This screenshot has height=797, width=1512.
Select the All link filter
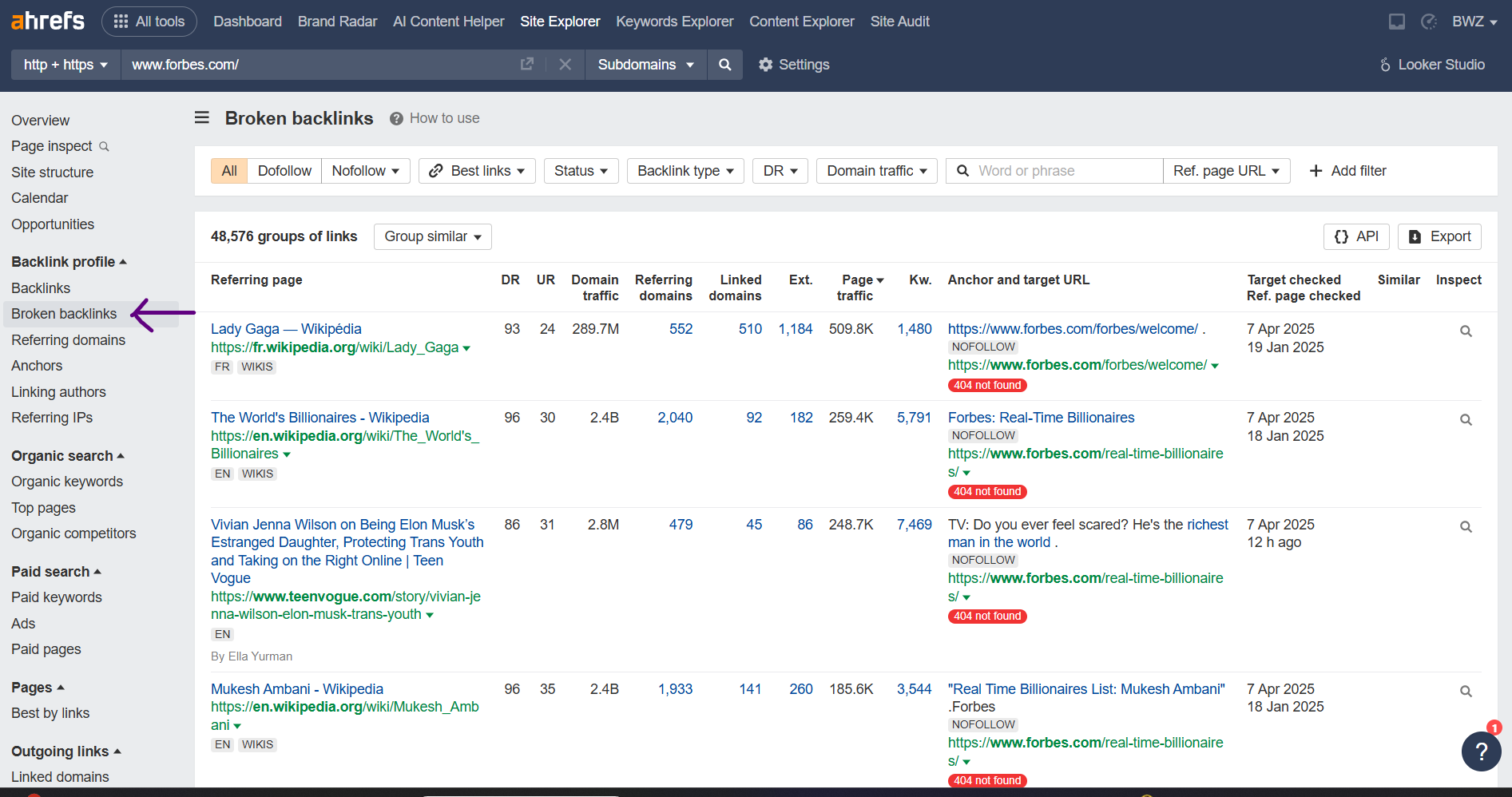(x=229, y=171)
